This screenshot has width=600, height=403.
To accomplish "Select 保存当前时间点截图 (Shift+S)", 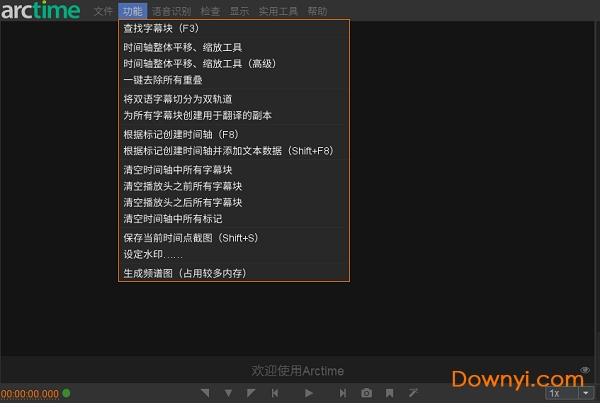I will (x=234, y=238).
